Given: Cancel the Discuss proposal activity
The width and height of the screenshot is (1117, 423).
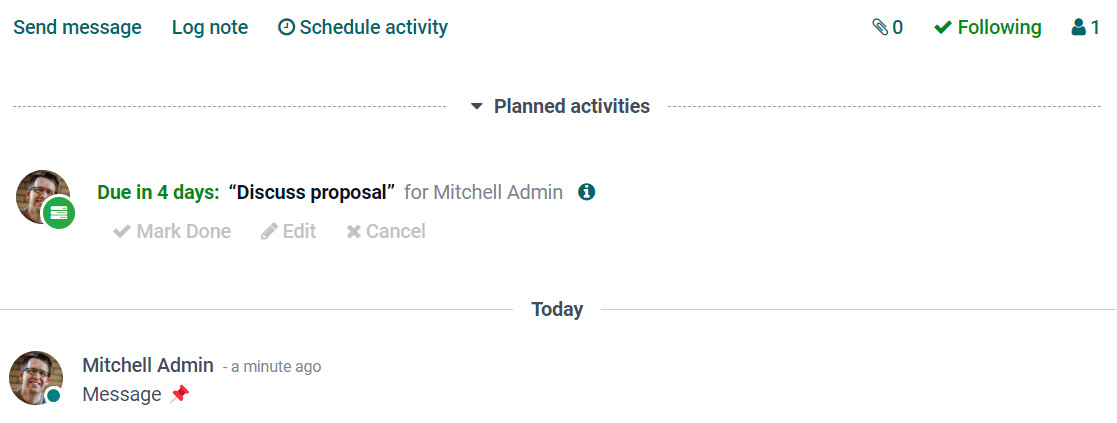Looking at the screenshot, I should [x=386, y=232].
